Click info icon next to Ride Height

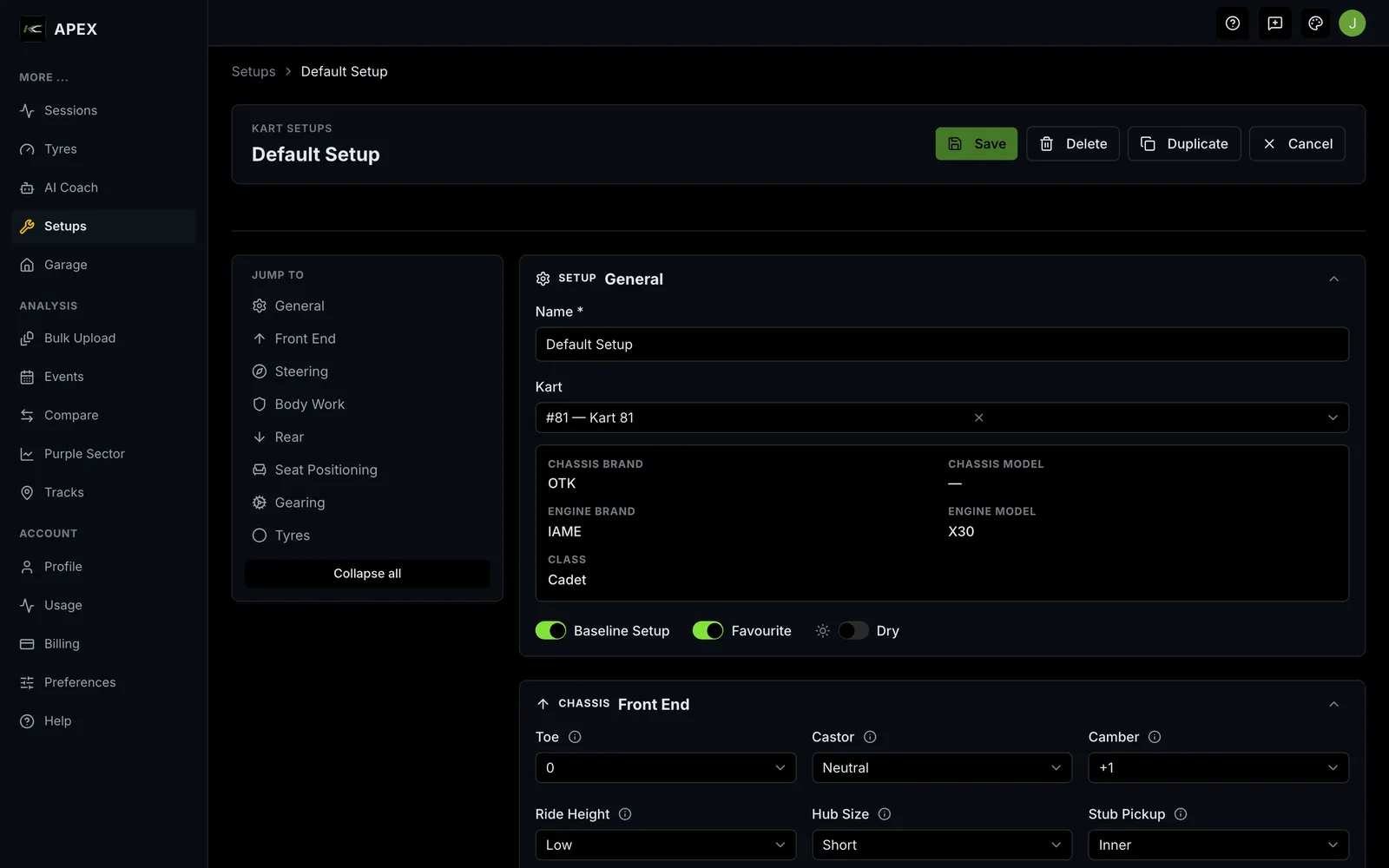pos(625,814)
